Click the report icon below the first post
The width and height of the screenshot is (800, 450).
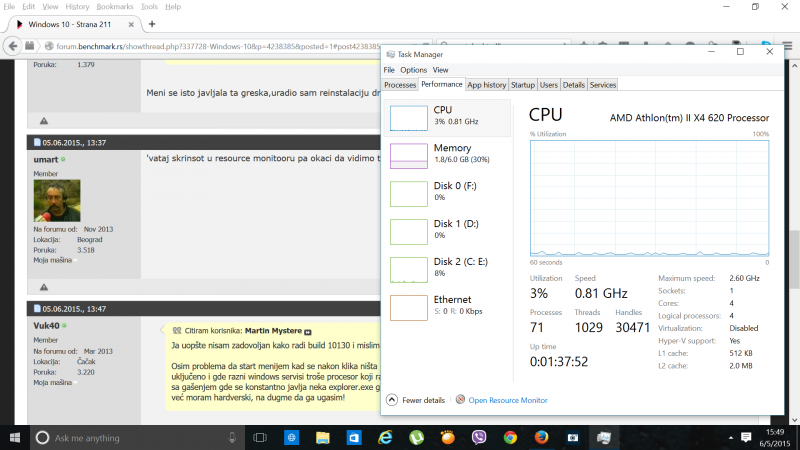pyautogui.click(x=44, y=121)
